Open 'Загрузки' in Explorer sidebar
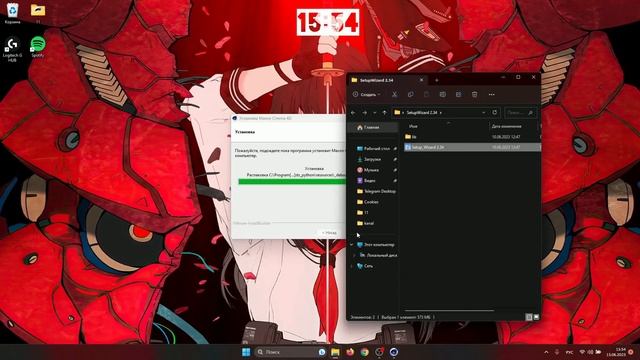The height and width of the screenshot is (360, 640). (x=372, y=159)
